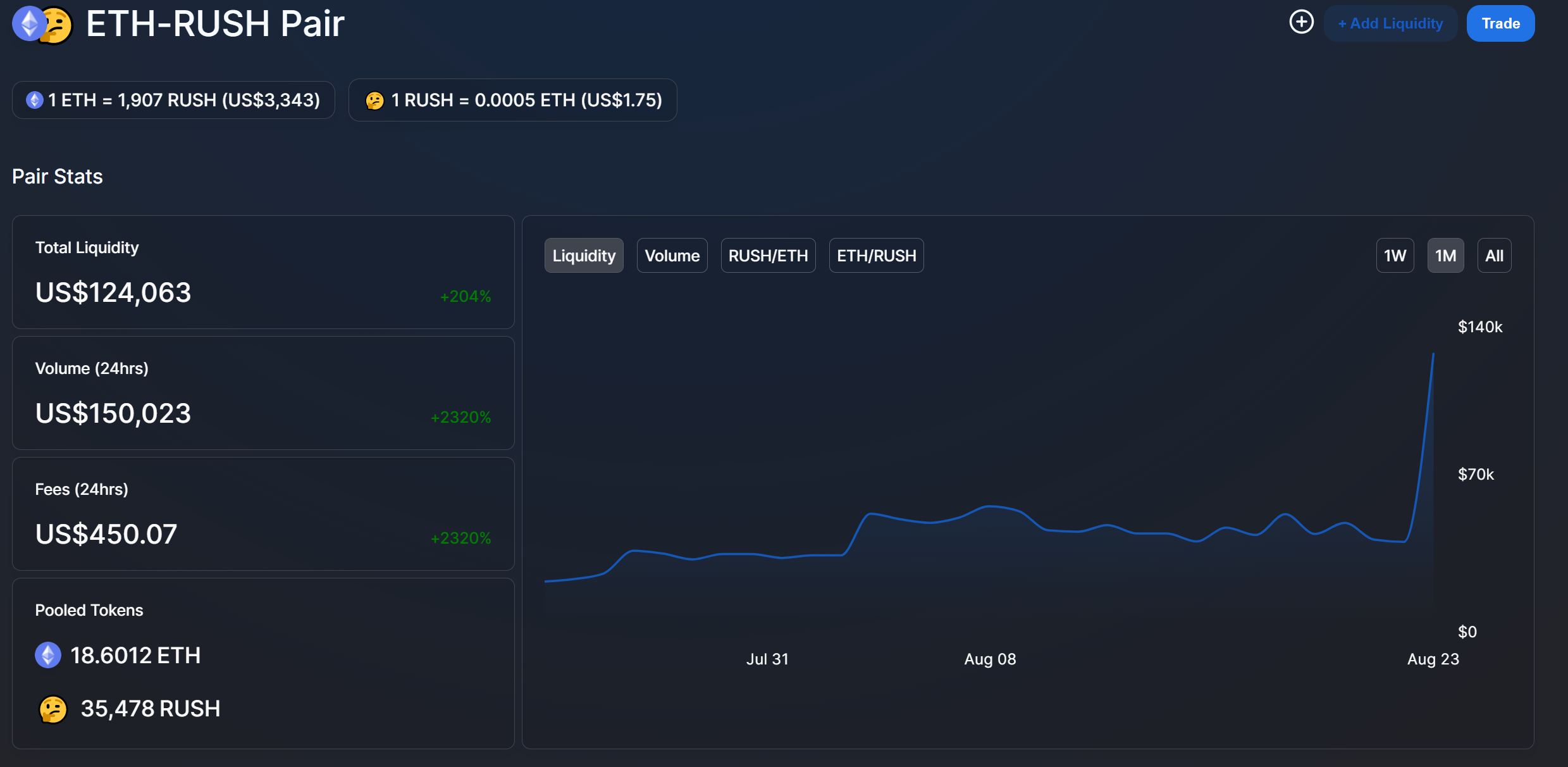Click the $70k axis label
Viewport: 1568px width, 767px height.
tap(1476, 475)
